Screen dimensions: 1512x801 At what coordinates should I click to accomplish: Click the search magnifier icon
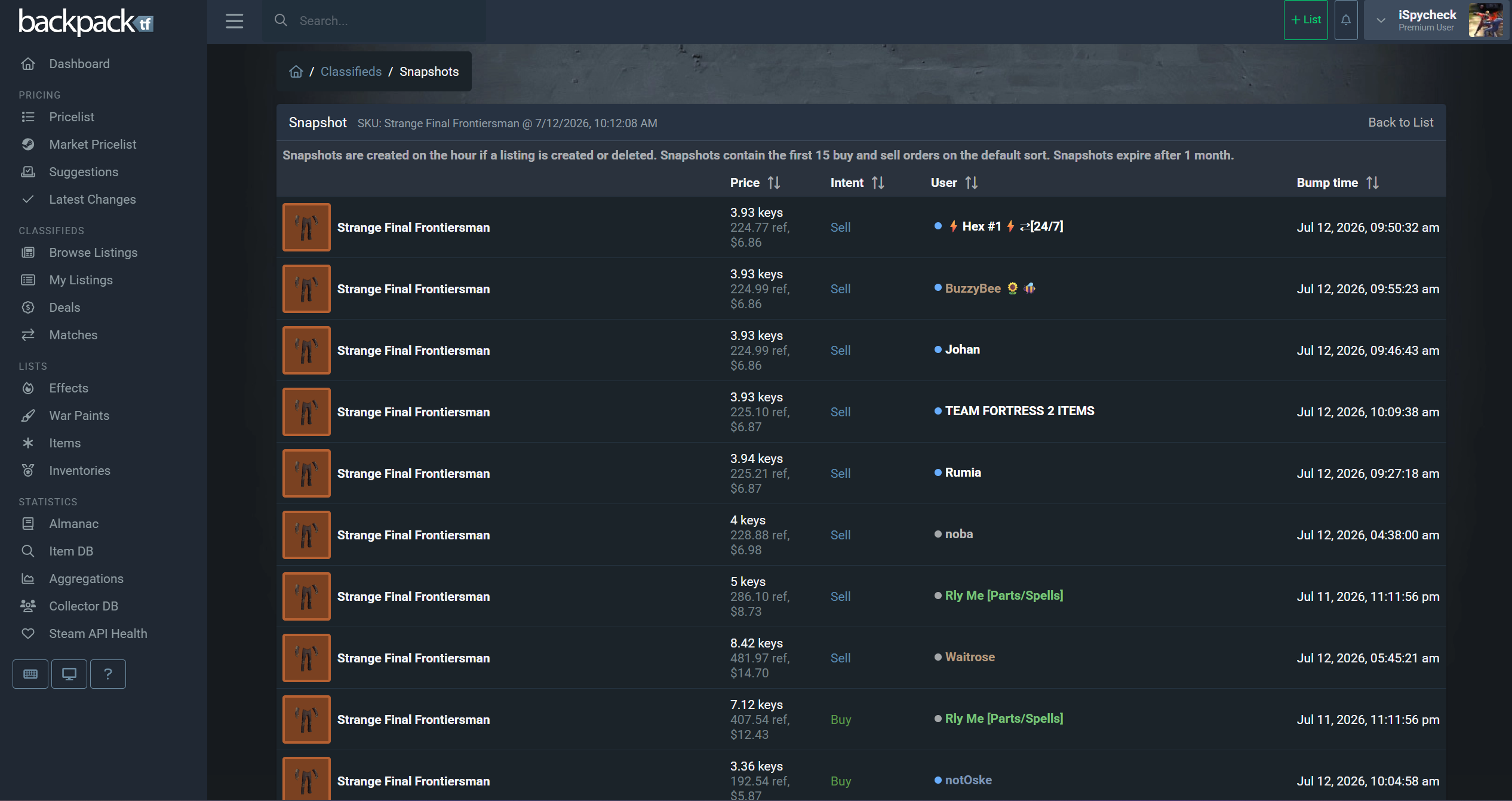point(281,20)
